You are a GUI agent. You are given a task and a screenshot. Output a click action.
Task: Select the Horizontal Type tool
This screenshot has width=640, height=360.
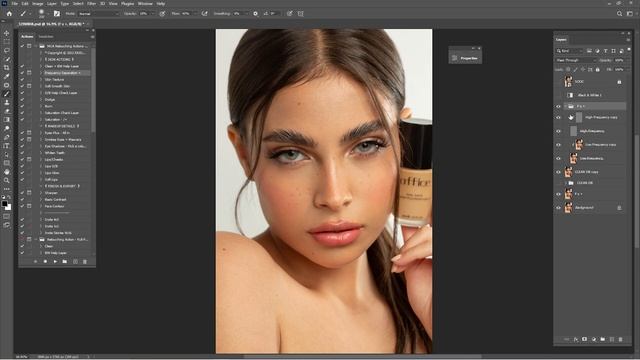7,146
